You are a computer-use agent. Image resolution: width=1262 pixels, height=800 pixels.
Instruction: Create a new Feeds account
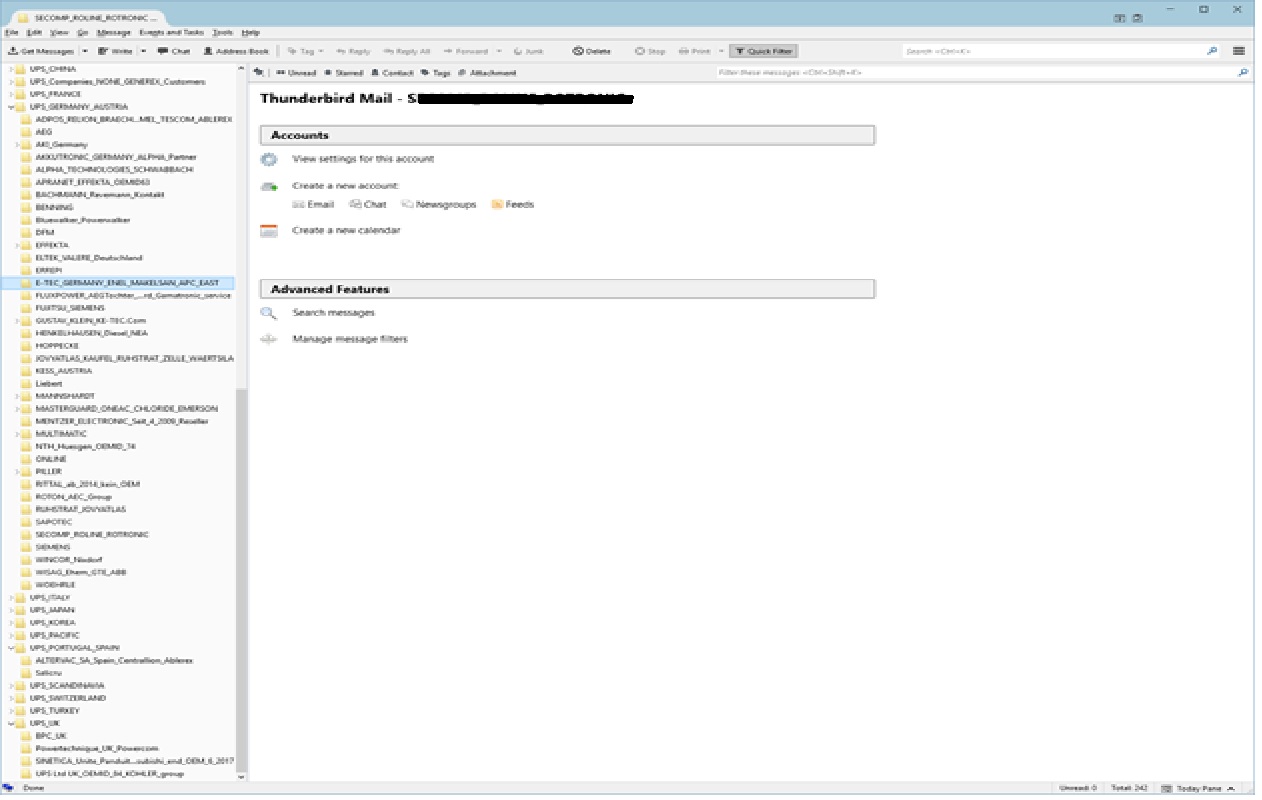[x=513, y=204]
